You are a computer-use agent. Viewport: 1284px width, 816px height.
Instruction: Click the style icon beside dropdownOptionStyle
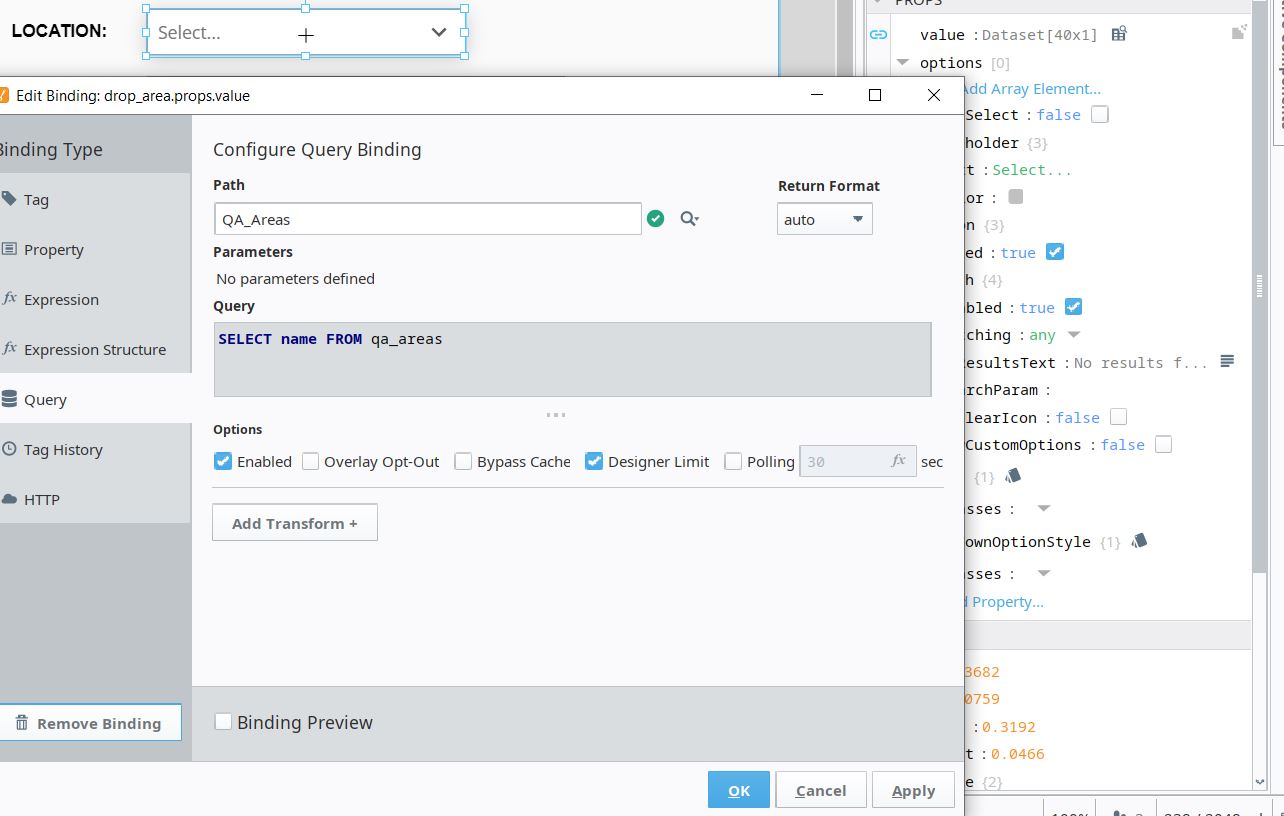point(1138,541)
